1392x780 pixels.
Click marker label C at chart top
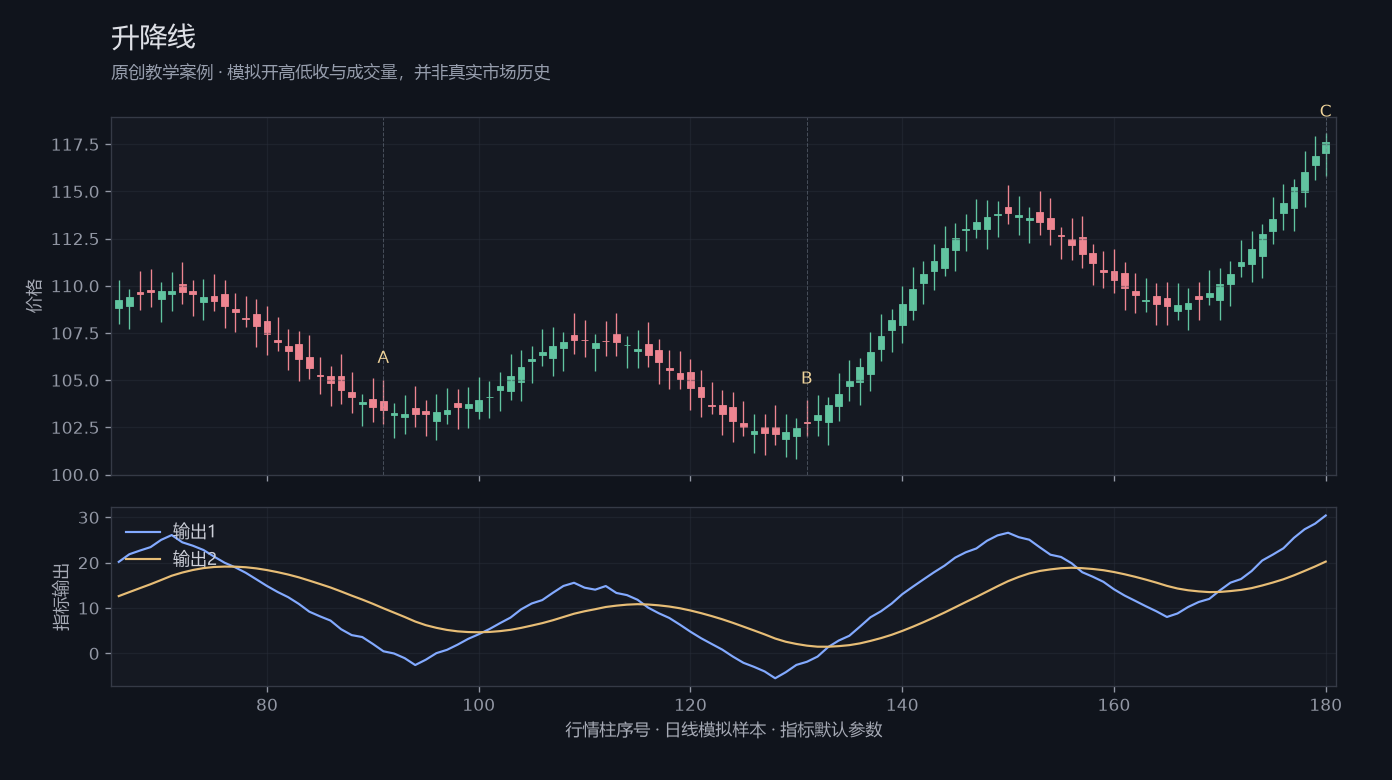(x=1325, y=111)
